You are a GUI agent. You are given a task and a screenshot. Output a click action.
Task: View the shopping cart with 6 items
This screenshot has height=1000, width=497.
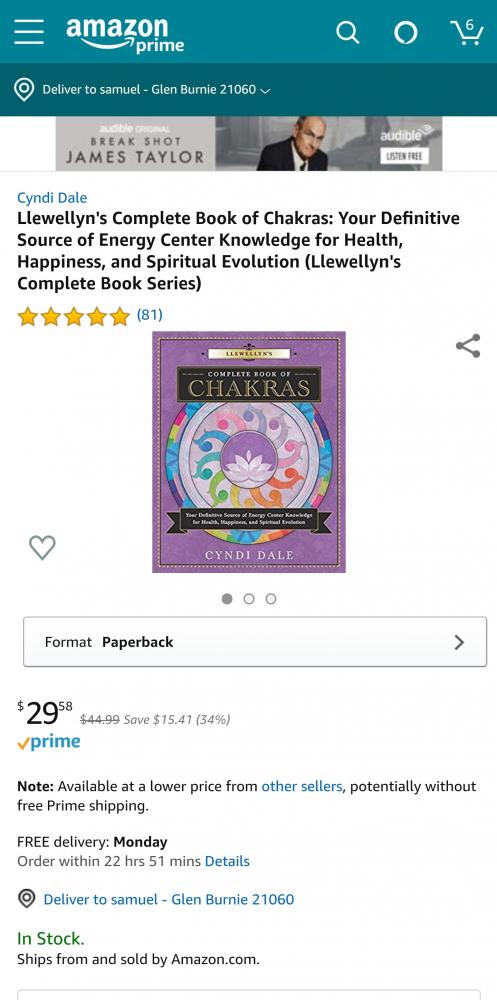click(466, 31)
